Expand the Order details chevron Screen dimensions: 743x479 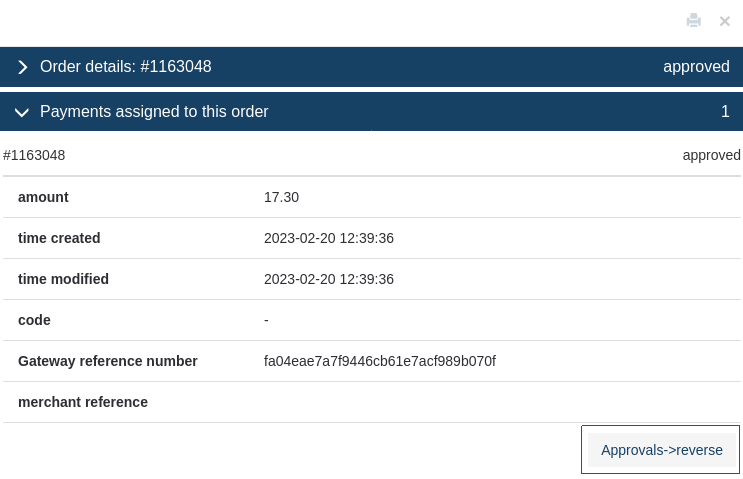point(22,67)
